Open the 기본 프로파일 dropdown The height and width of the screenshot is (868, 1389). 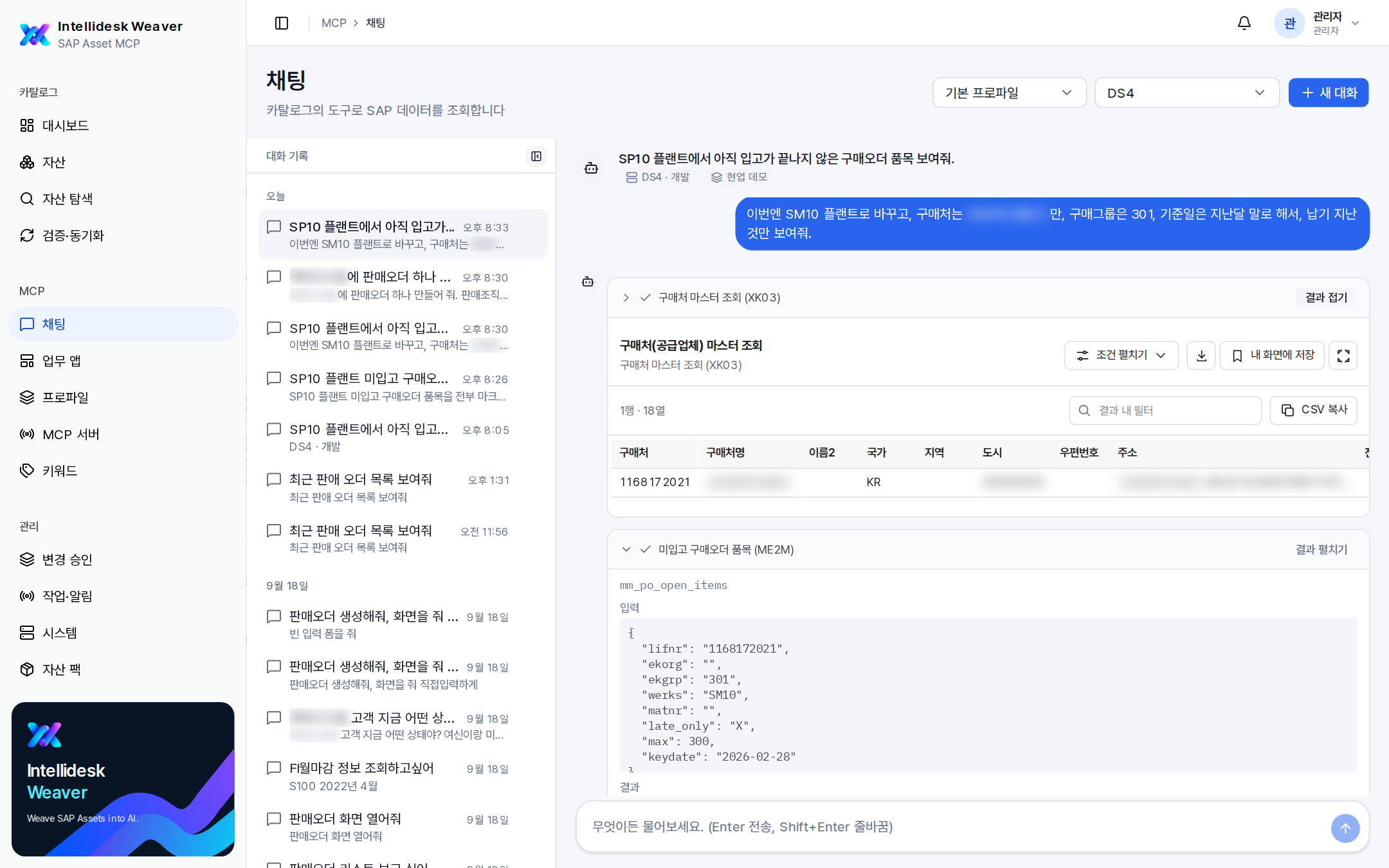point(1010,93)
